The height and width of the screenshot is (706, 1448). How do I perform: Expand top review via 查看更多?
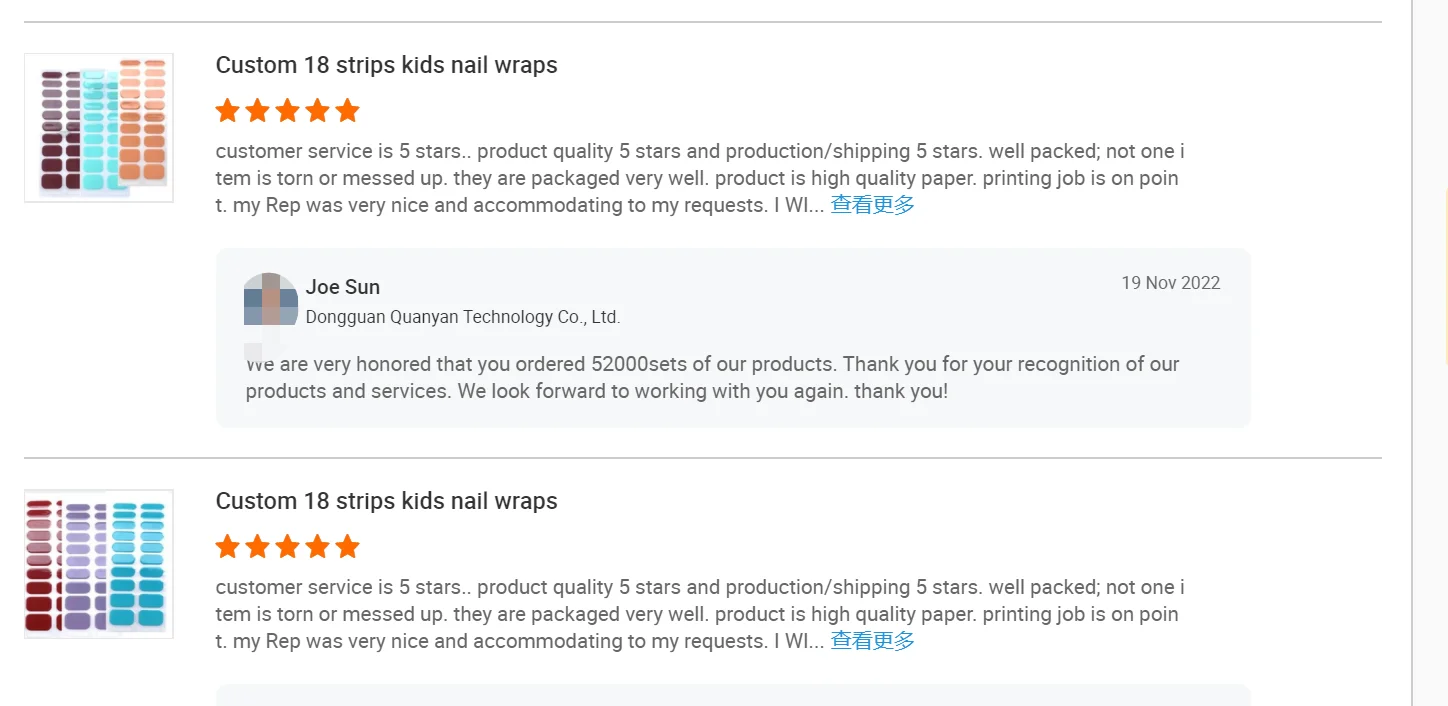[x=872, y=205]
